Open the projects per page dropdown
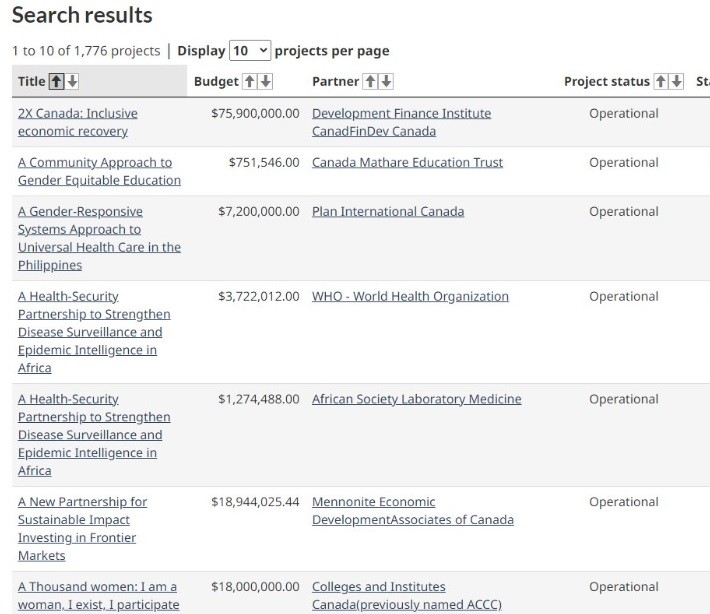 click(x=249, y=50)
